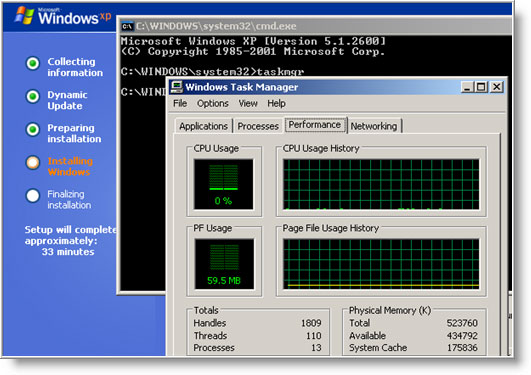
Task: Click the Copyright 1985-2001 line in cmd
Action: click(253, 51)
